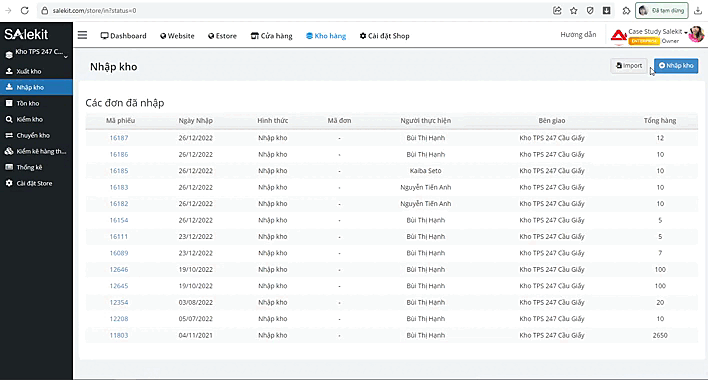Open receipt 16183

coord(119,187)
